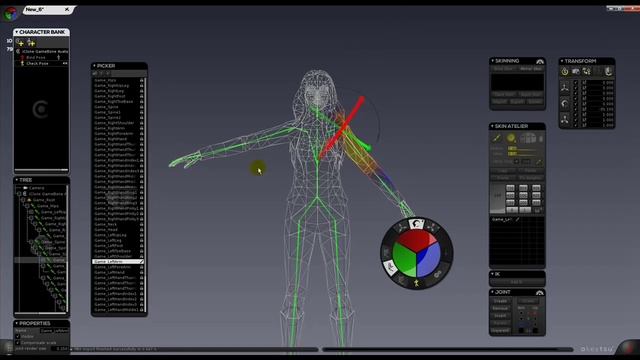Toggle lock icon on Game_Hips picker row
The height and width of the screenshot is (360, 640).
point(142,80)
